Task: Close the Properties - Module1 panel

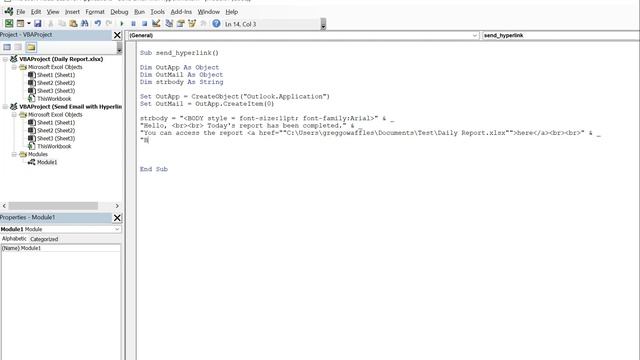Action: [x=117, y=218]
